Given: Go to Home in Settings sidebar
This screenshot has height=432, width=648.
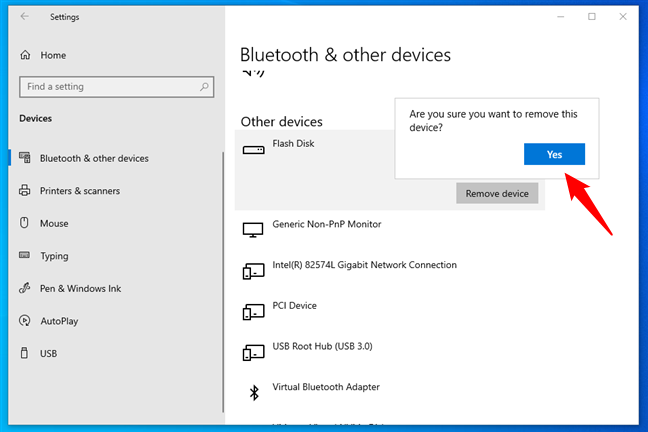Looking at the screenshot, I should pos(53,55).
